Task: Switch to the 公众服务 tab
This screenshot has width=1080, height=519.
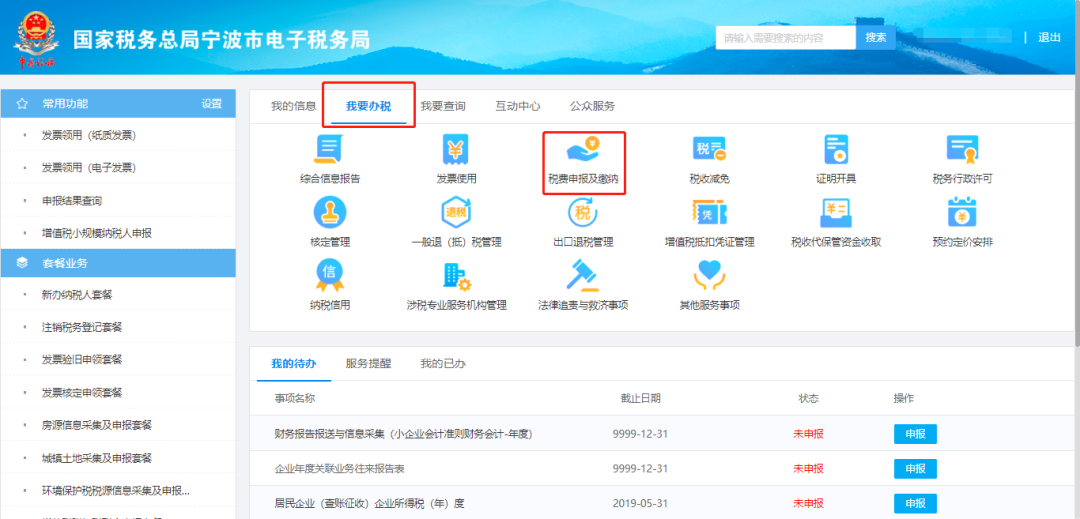Action: coord(592,106)
